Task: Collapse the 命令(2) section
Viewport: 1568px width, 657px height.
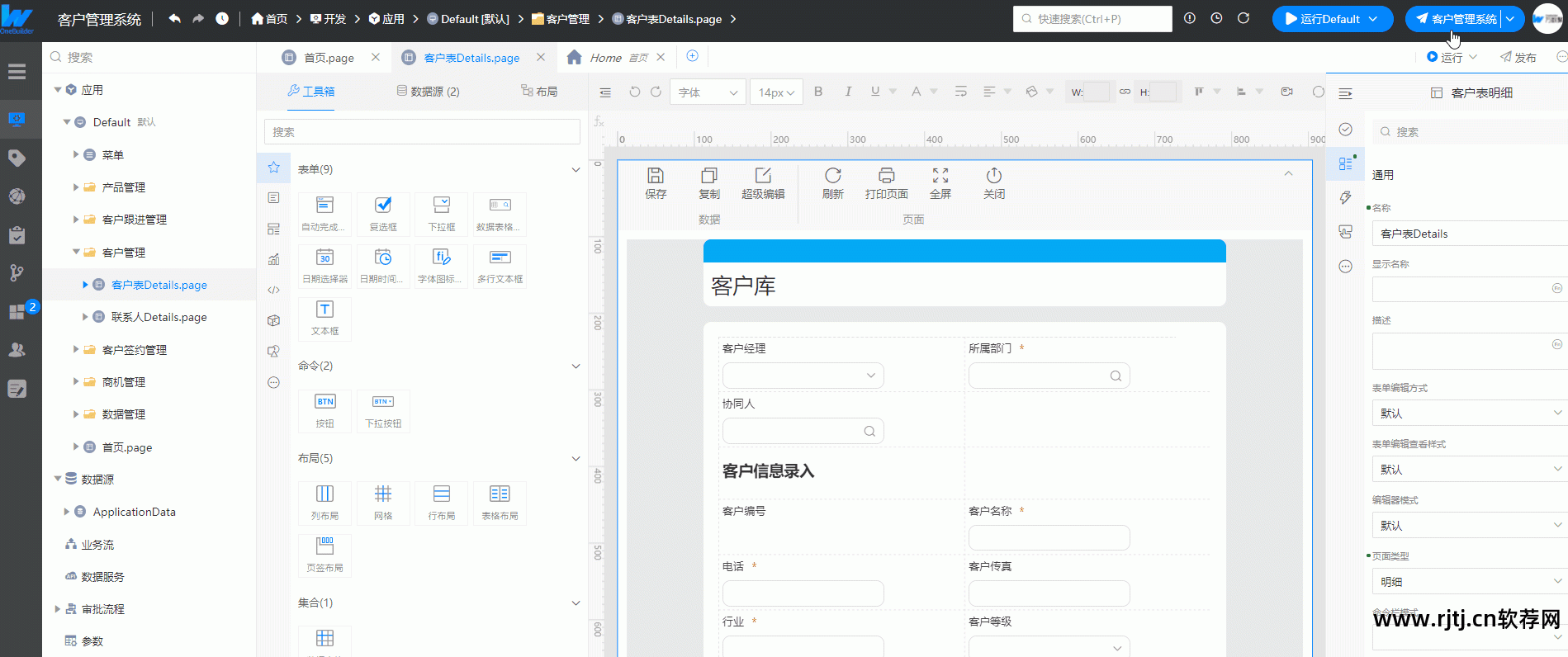Action: coord(576,366)
